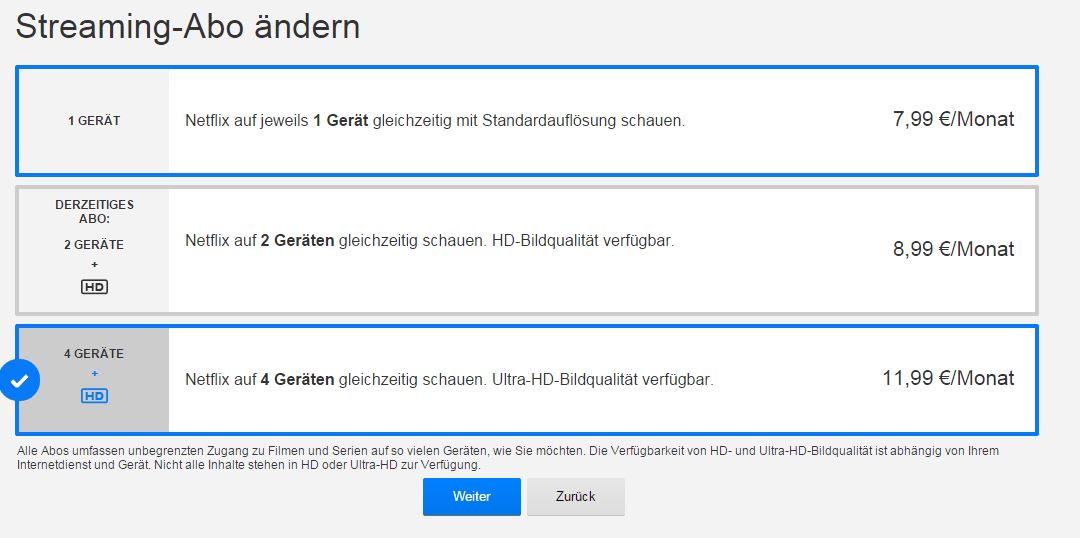Click the blue plus sign below 4 Geräte
The height and width of the screenshot is (538, 1080).
pos(94,374)
